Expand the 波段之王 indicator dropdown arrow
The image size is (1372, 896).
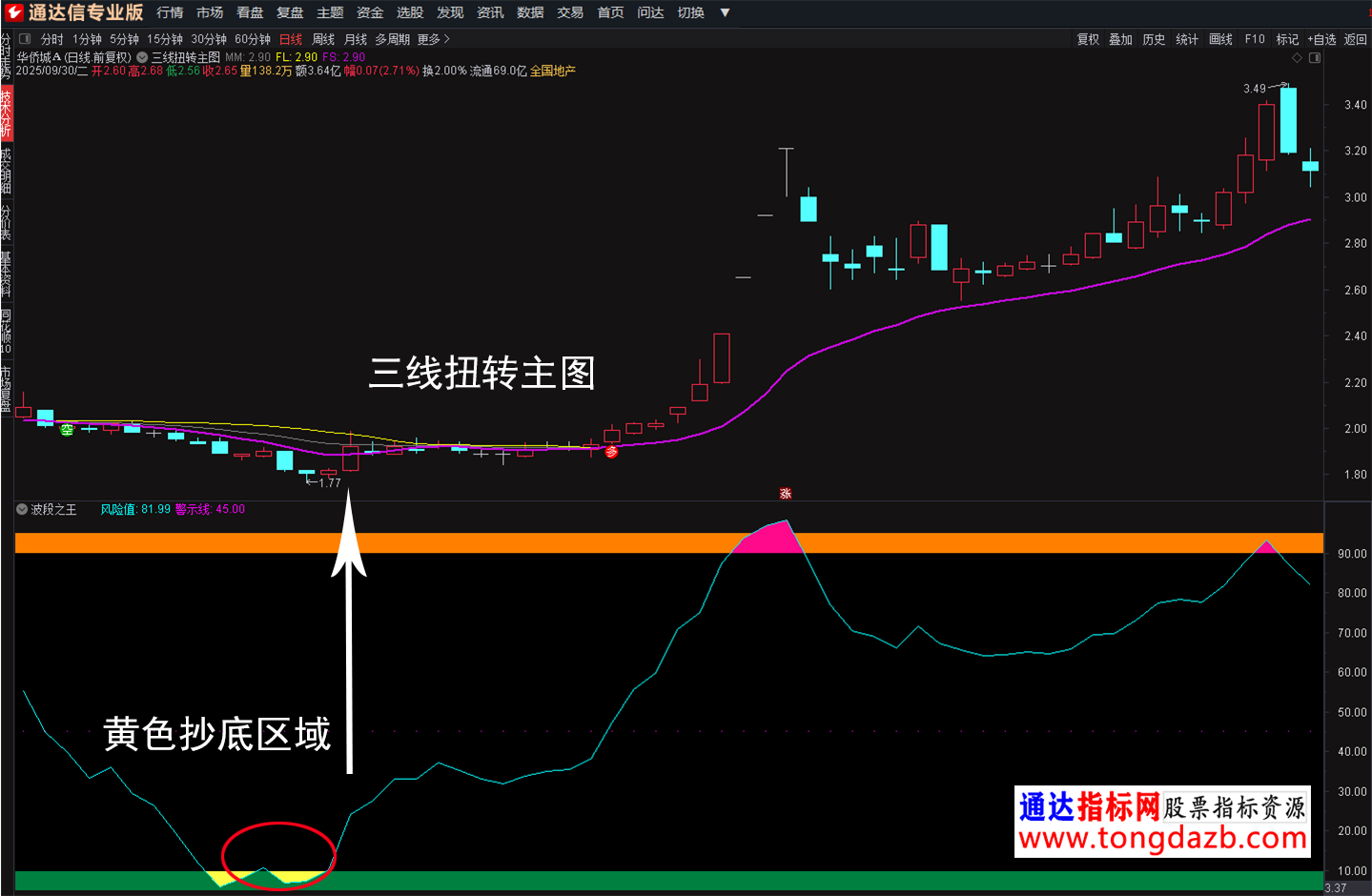coord(22,509)
